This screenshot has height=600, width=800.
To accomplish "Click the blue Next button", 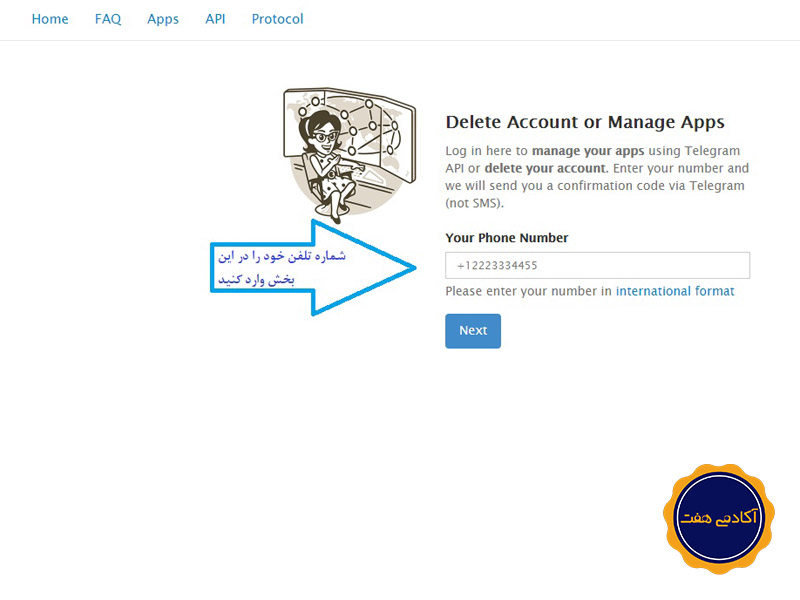I will [473, 331].
